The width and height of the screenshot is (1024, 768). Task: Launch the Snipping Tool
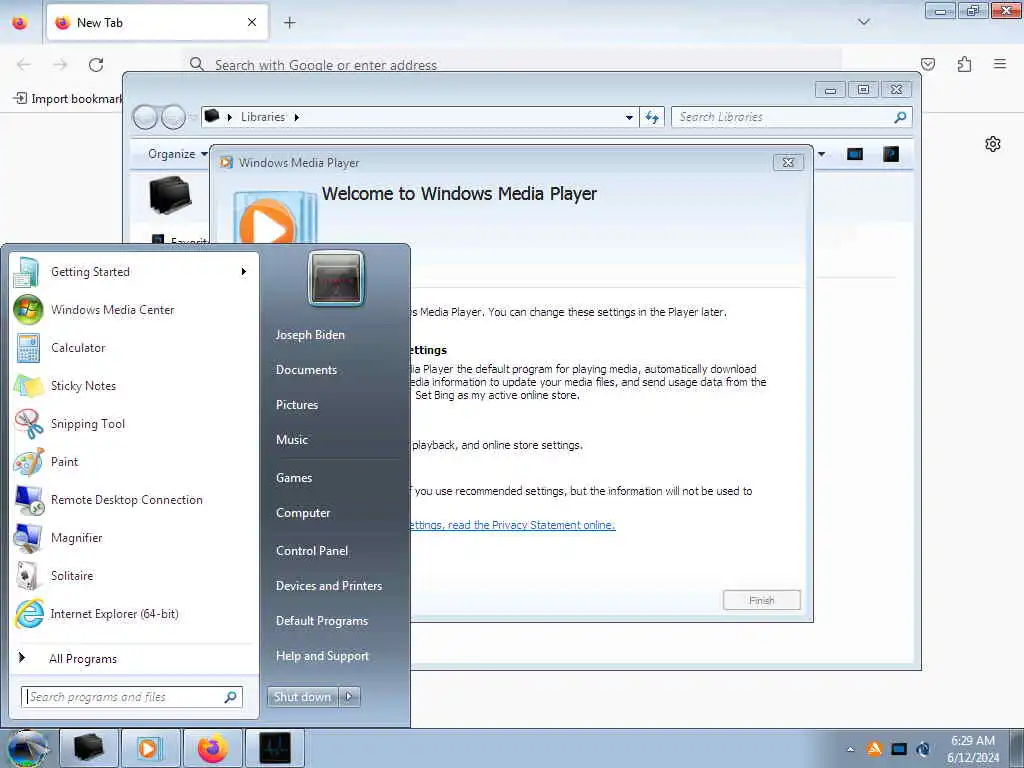[135, 423]
